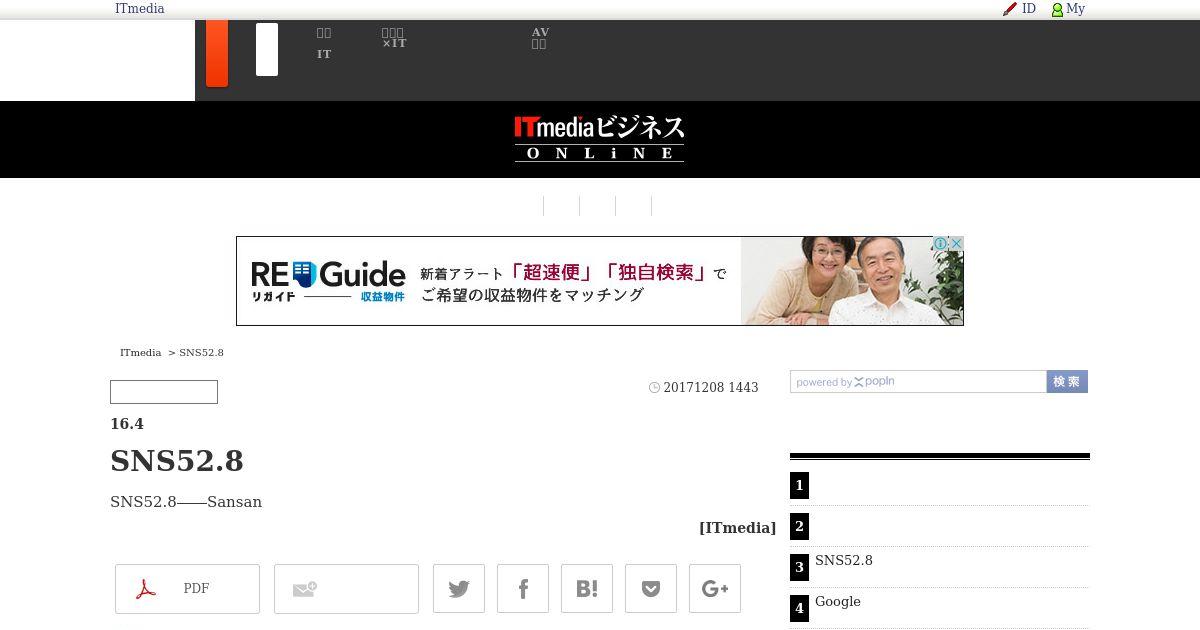Open the RE-Guide banner advertisement
Image resolution: width=1200 pixels, height=630 pixels.
pyautogui.click(x=600, y=281)
